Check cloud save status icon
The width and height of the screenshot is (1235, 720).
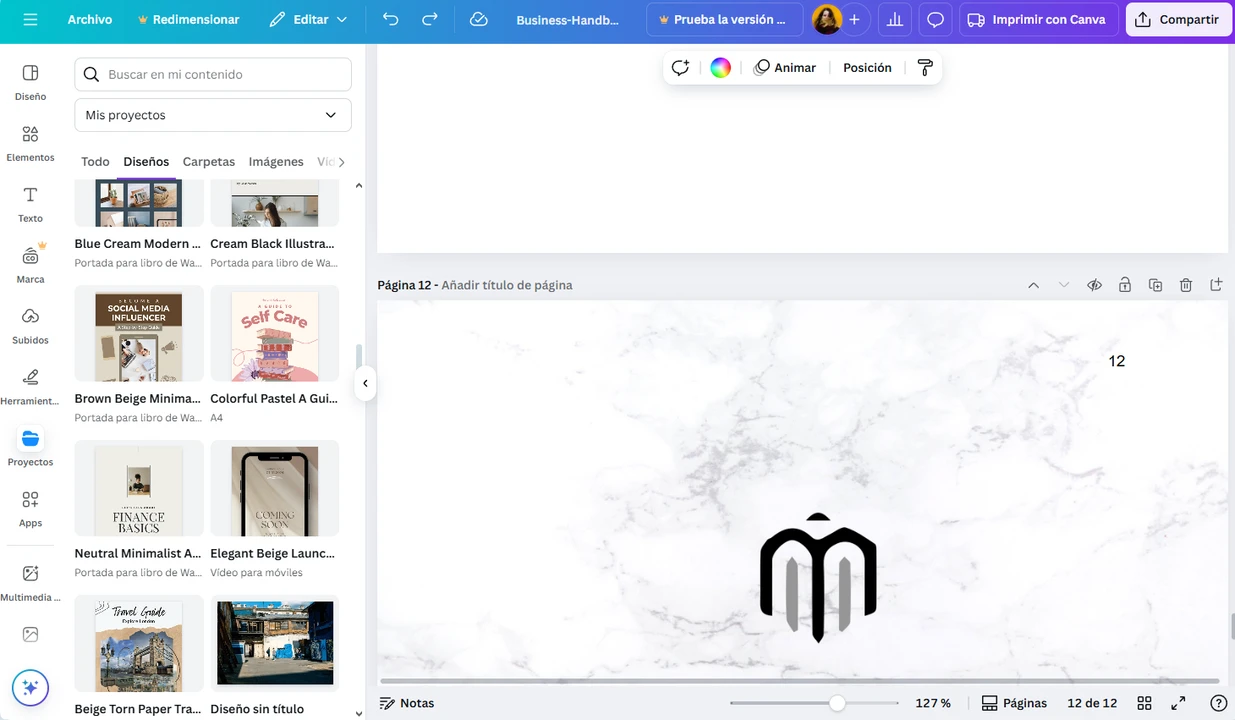pyautogui.click(x=479, y=20)
